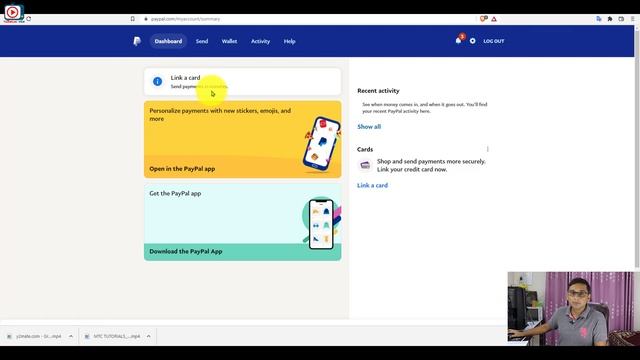Viewport: 640px width, 360px height.
Task: Open the notifications bell
Action: coord(458,40)
